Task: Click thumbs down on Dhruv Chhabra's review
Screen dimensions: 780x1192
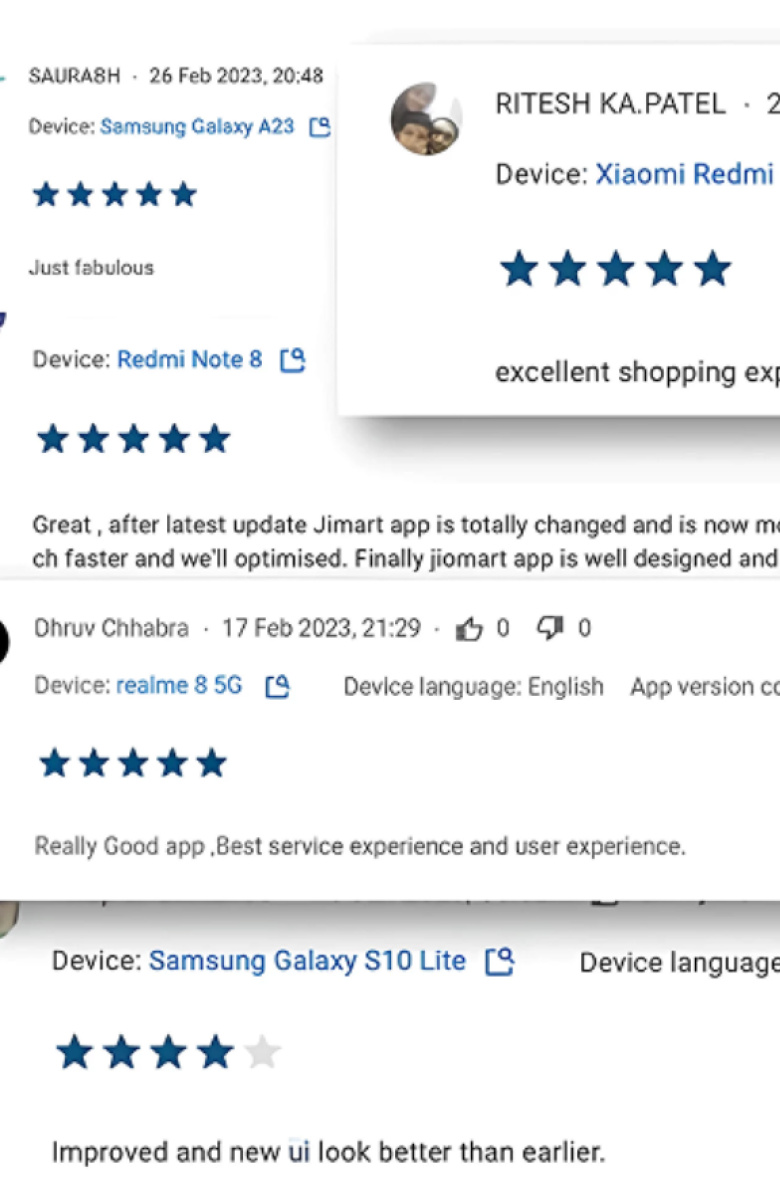Action: pos(550,628)
